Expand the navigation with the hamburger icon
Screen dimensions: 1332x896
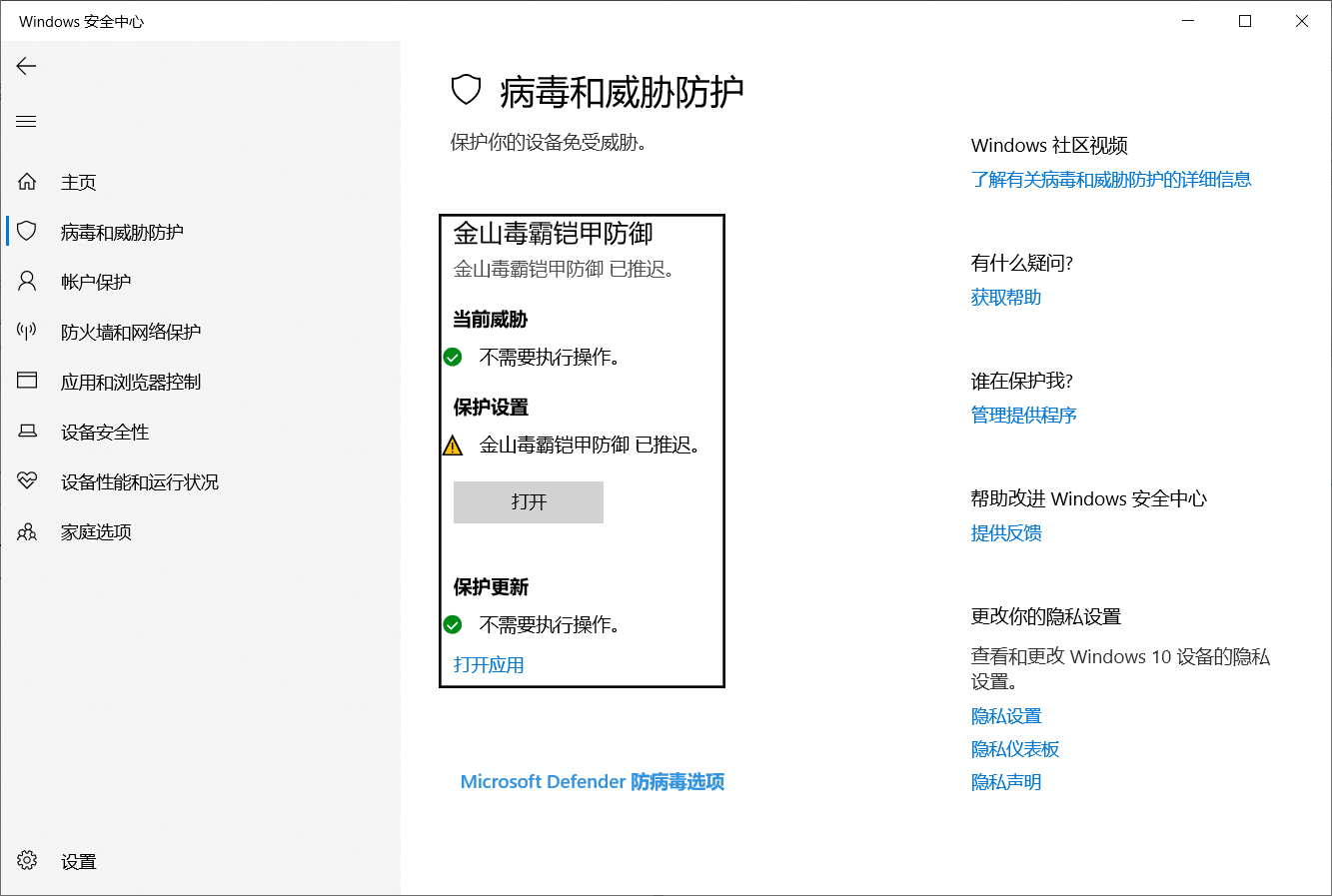point(26,120)
